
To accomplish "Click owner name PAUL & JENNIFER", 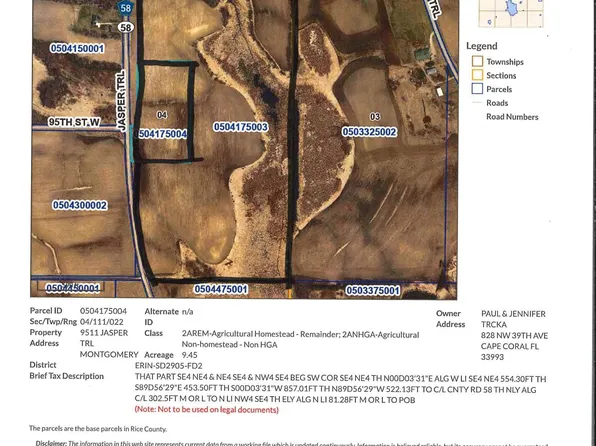I will (x=513, y=314).
